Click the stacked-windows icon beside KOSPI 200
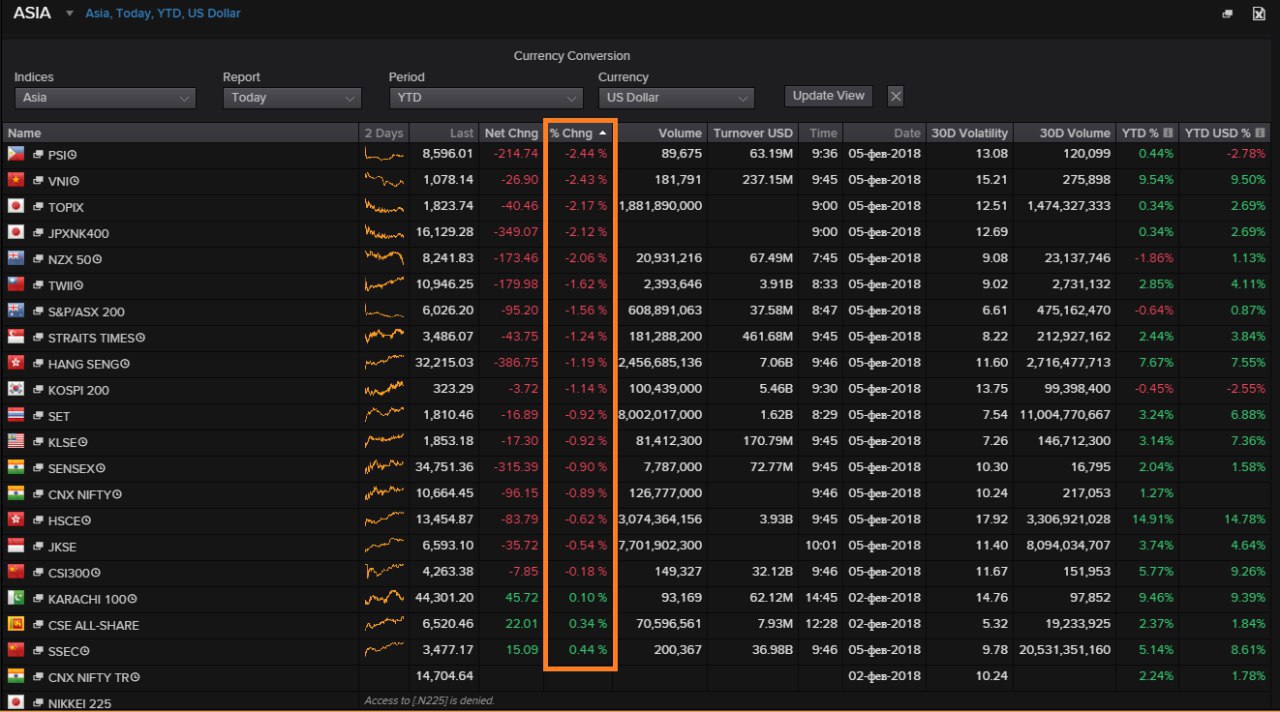The image size is (1280, 712). click(x=38, y=390)
